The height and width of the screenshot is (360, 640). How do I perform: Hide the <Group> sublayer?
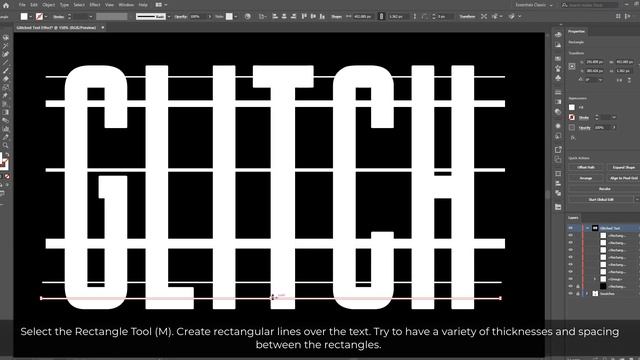tap(571, 279)
